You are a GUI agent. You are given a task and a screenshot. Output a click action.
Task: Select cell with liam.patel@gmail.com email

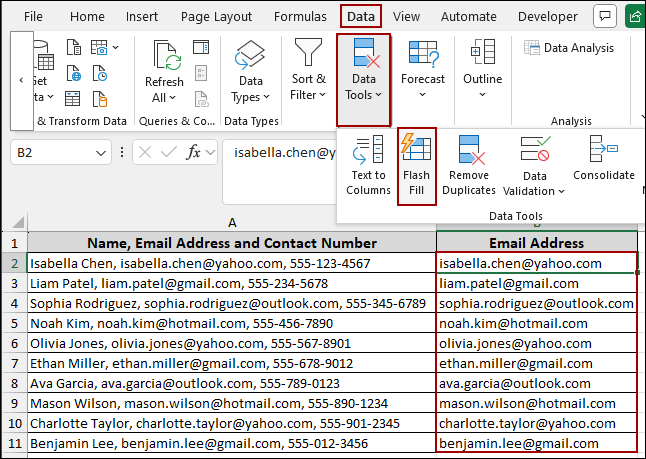536,283
